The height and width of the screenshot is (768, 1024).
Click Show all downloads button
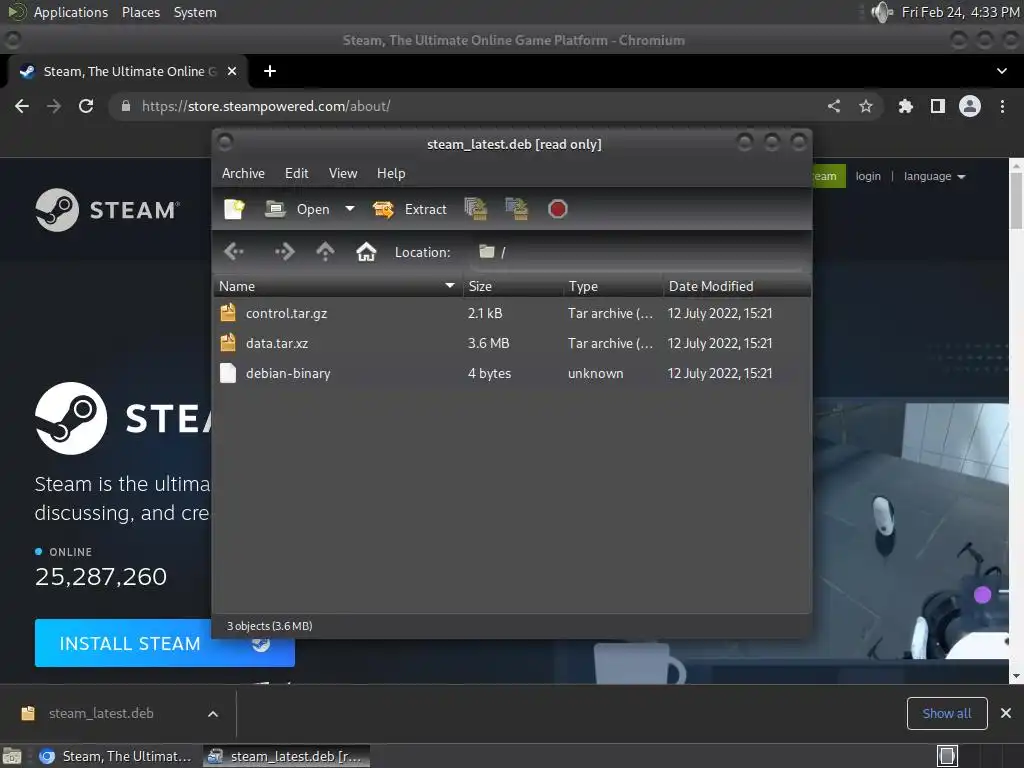click(x=946, y=713)
